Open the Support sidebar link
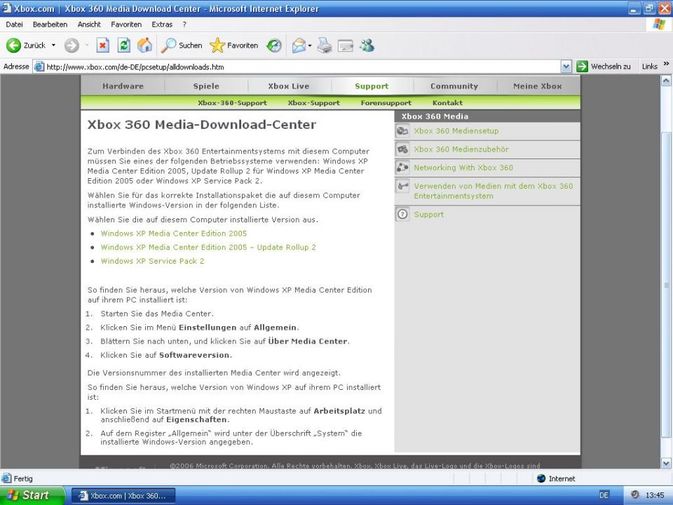 click(x=429, y=214)
